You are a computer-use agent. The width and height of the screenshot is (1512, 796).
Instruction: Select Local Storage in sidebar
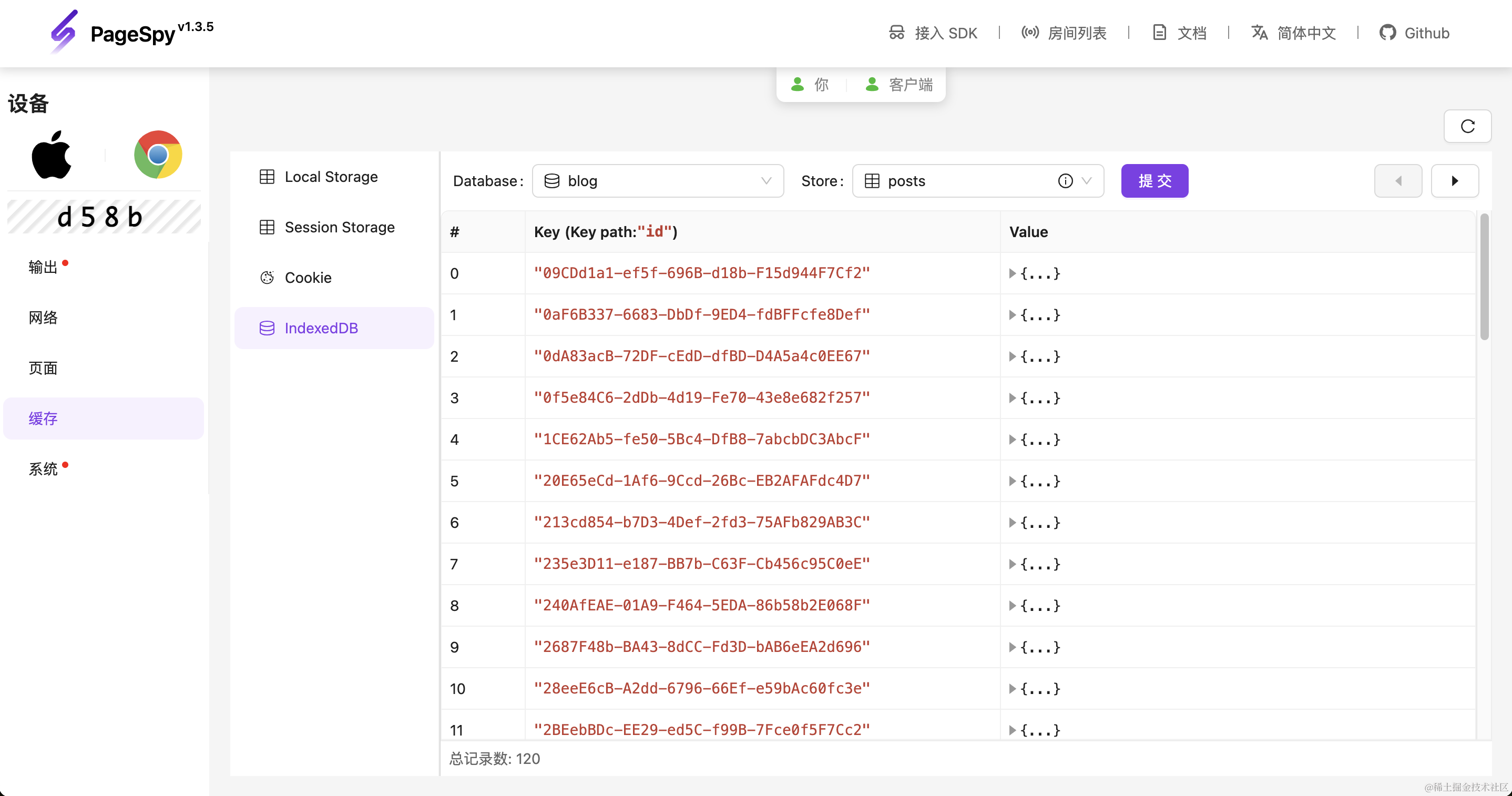331,177
